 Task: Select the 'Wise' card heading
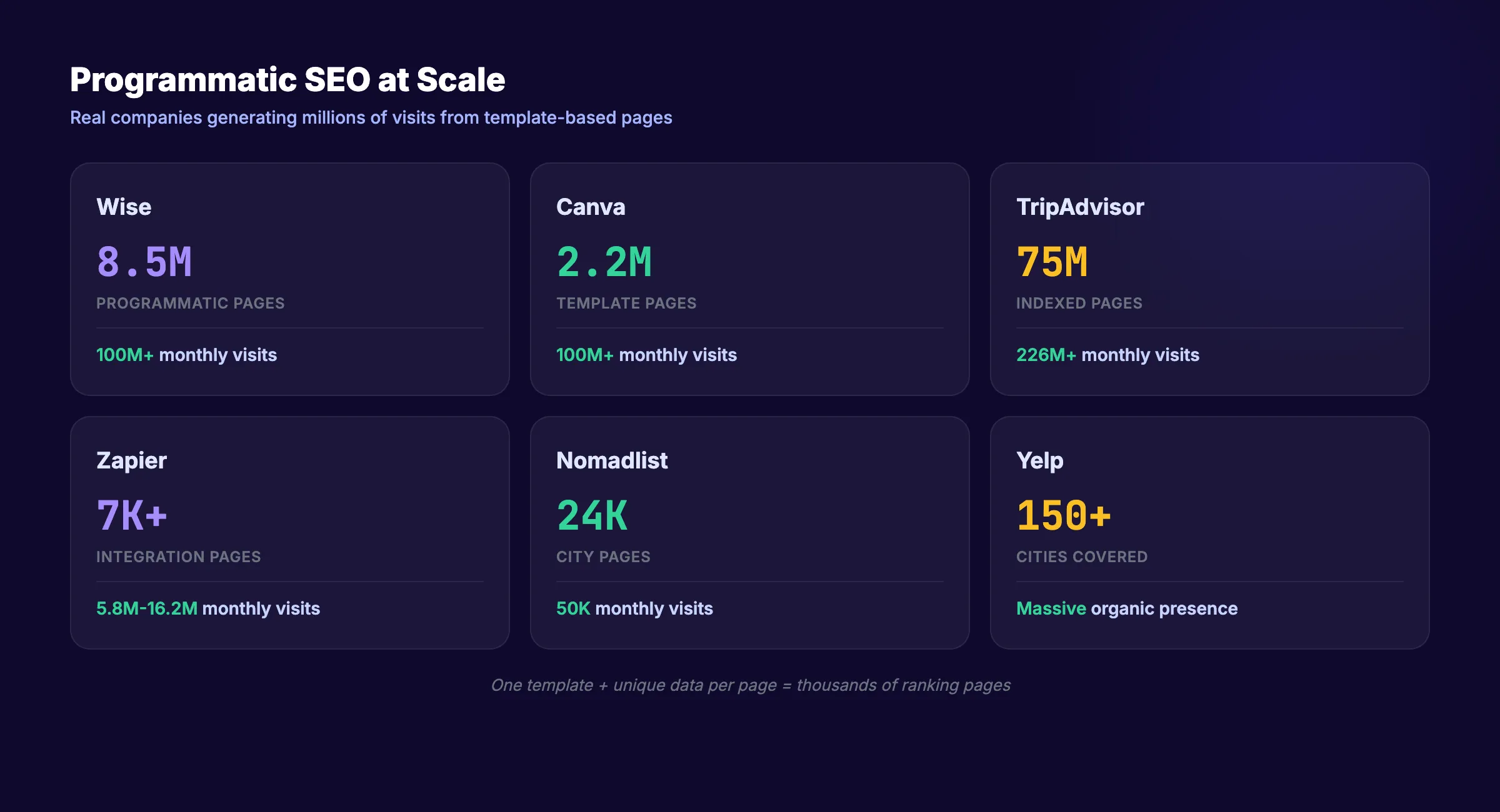point(124,207)
